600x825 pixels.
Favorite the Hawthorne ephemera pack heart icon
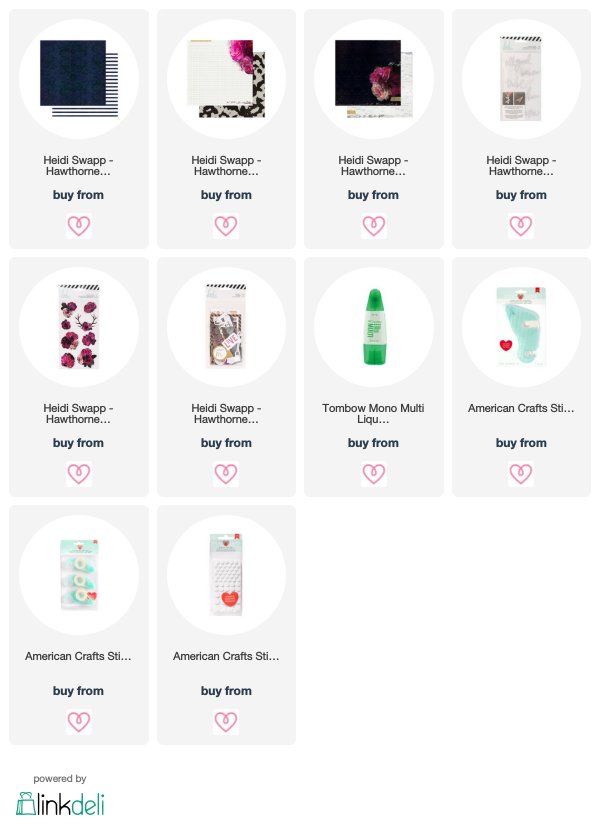coord(226,474)
